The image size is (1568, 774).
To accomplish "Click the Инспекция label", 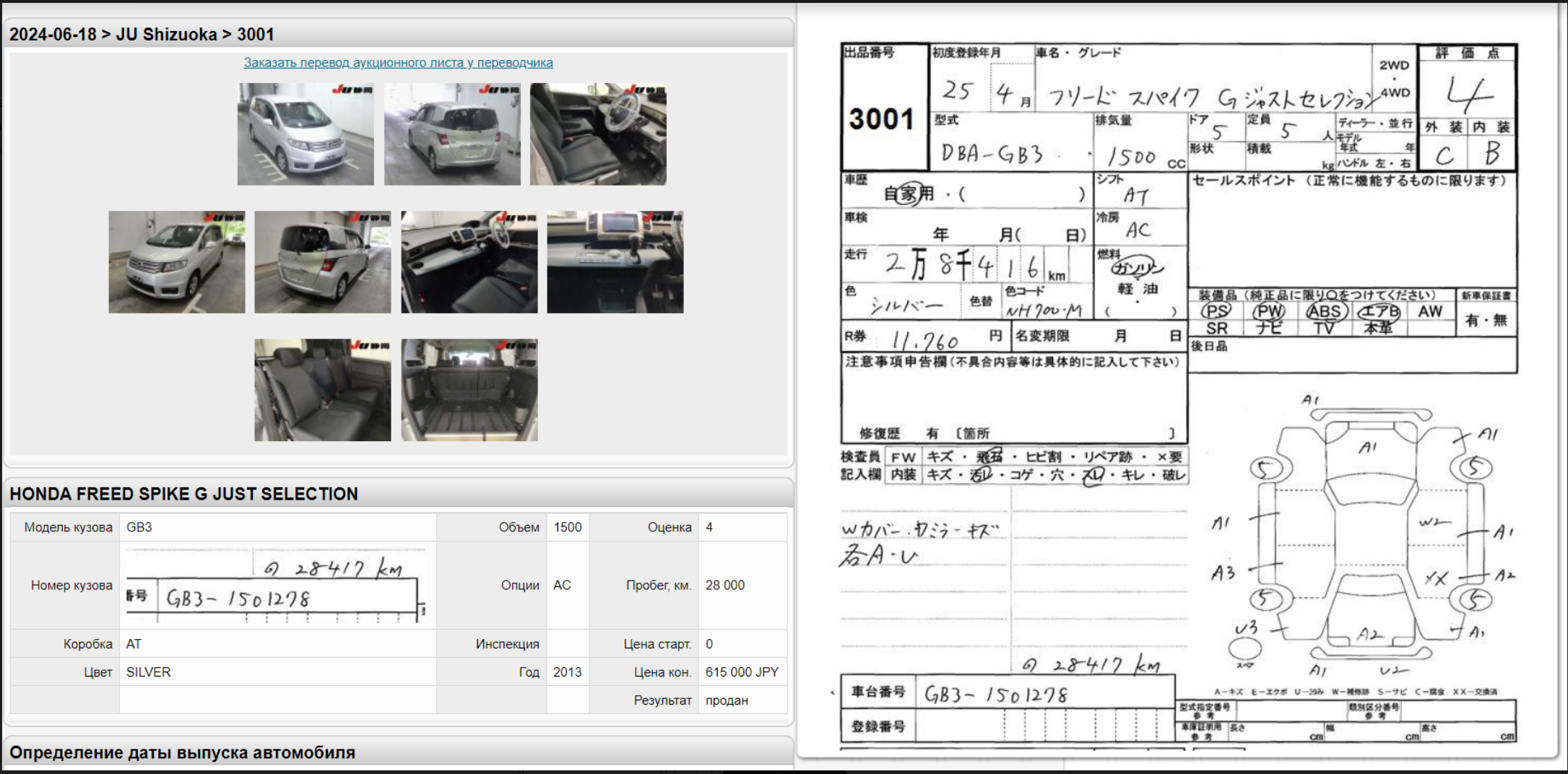I will pos(508,643).
